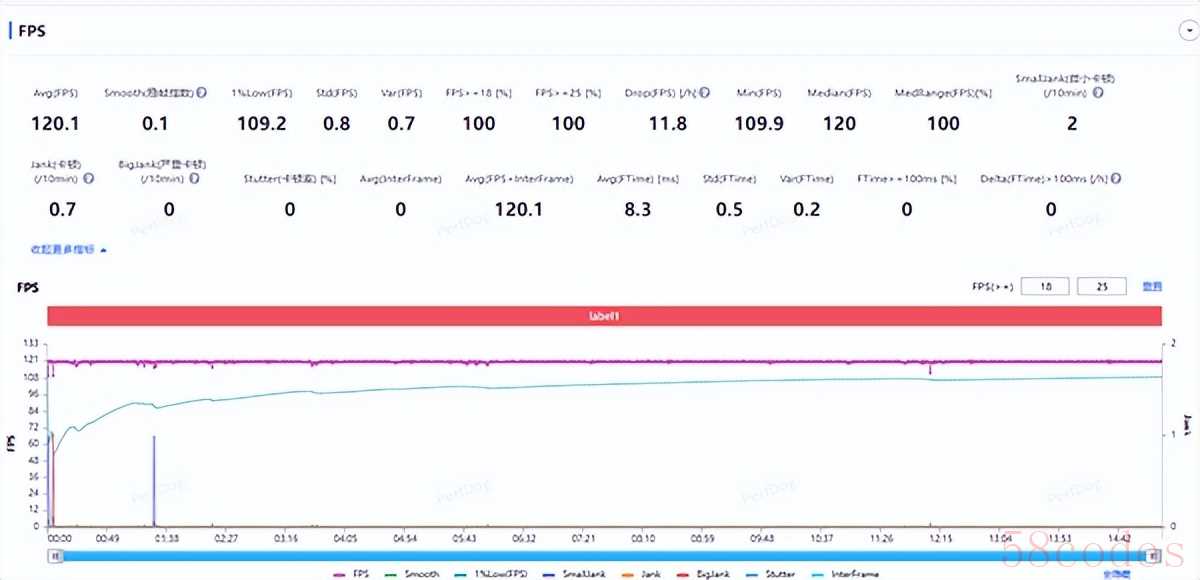The height and width of the screenshot is (580, 1200).
Task: Collapse the extra metrics link below Jank
Action: click(x=68, y=249)
